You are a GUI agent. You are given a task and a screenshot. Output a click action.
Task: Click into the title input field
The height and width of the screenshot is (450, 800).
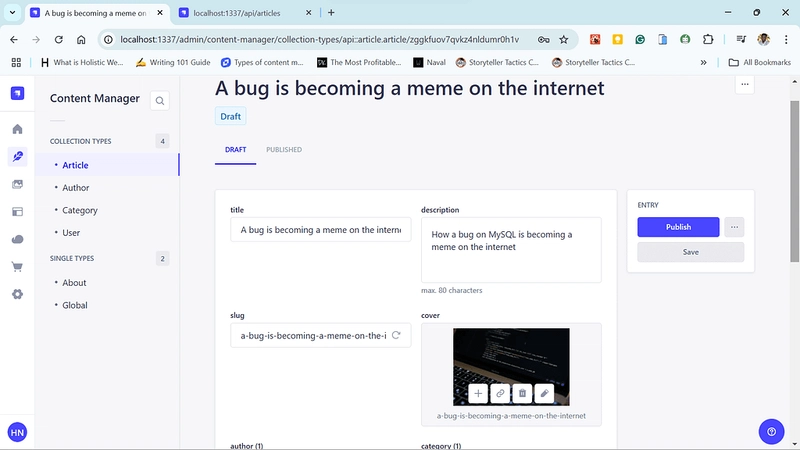320,230
